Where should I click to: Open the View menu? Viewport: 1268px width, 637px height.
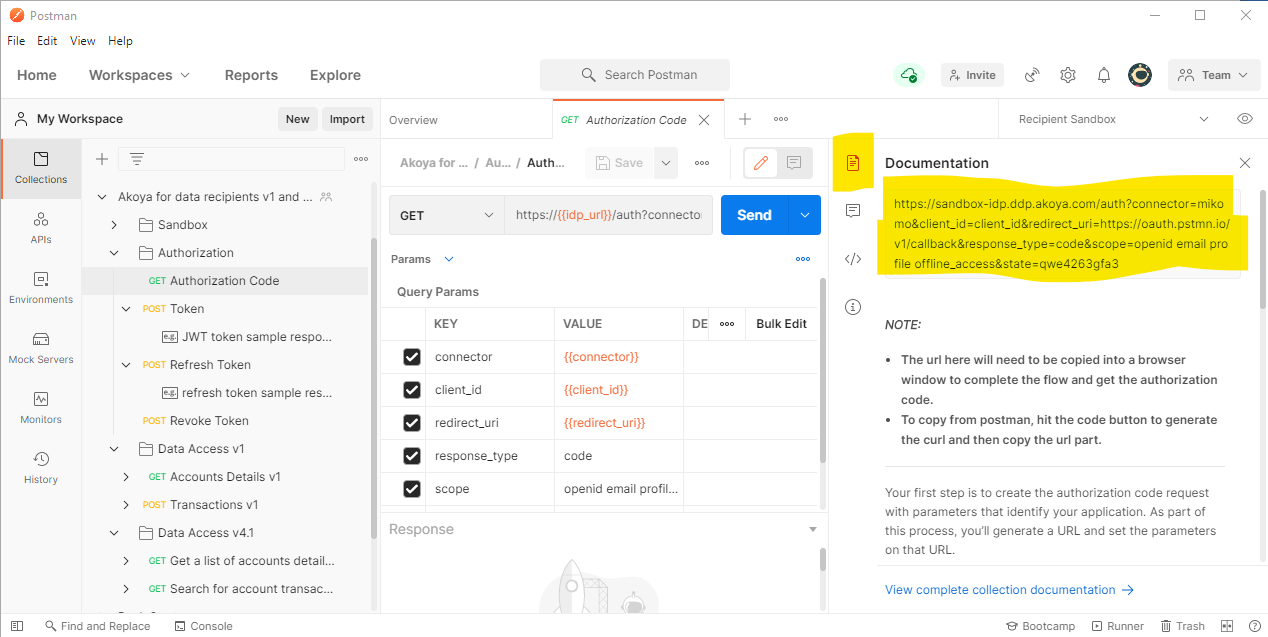coord(83,41)
